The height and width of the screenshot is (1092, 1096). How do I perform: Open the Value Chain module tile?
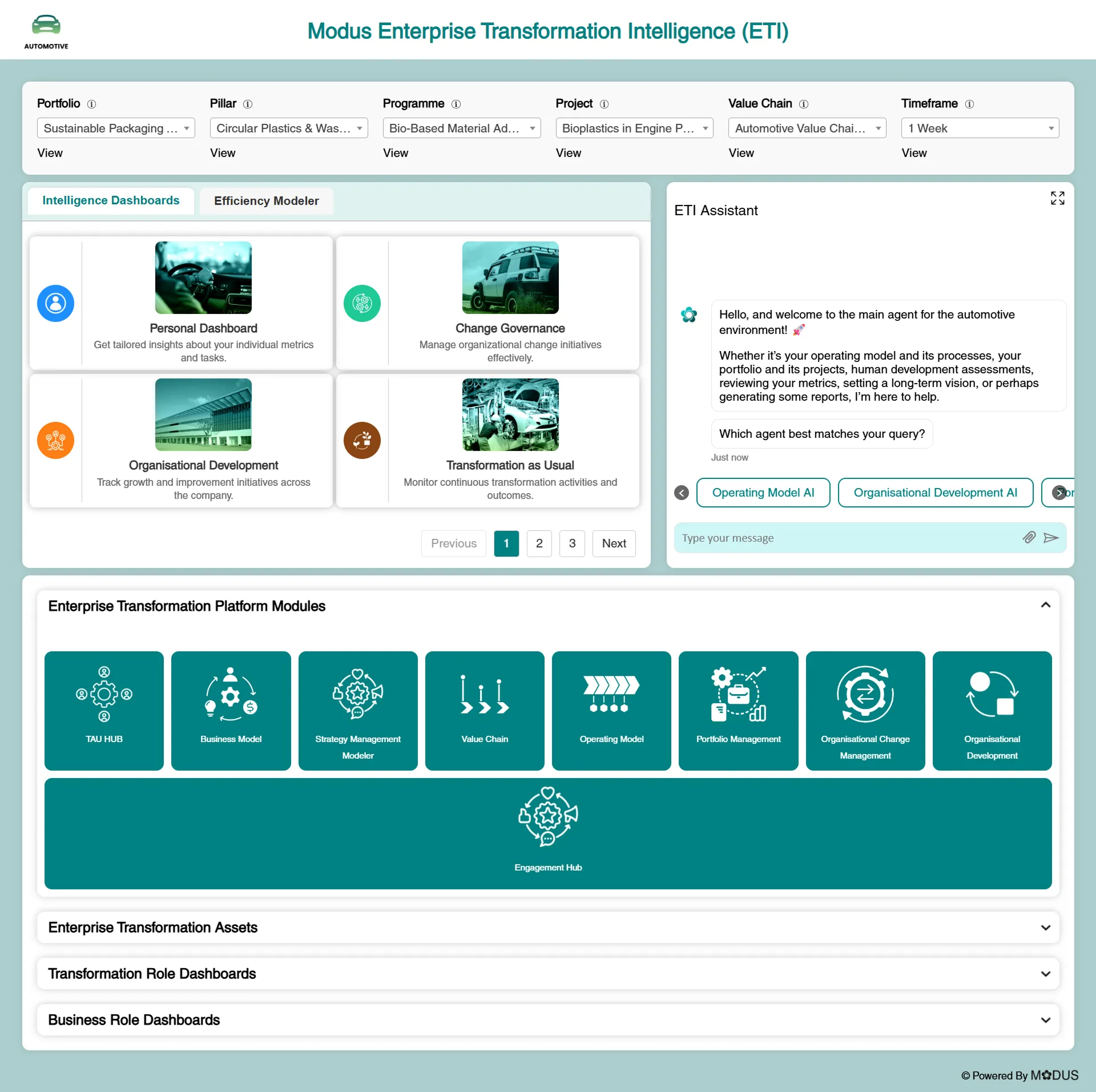click(485, 711)
